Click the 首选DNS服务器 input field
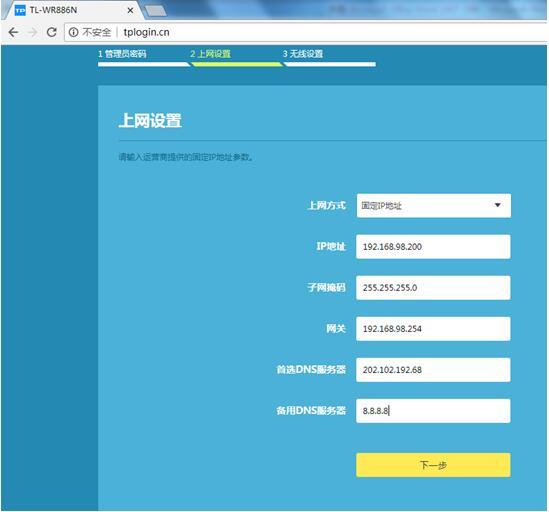The width and height of the screenshot is (549, 512). tap(433, 370)
